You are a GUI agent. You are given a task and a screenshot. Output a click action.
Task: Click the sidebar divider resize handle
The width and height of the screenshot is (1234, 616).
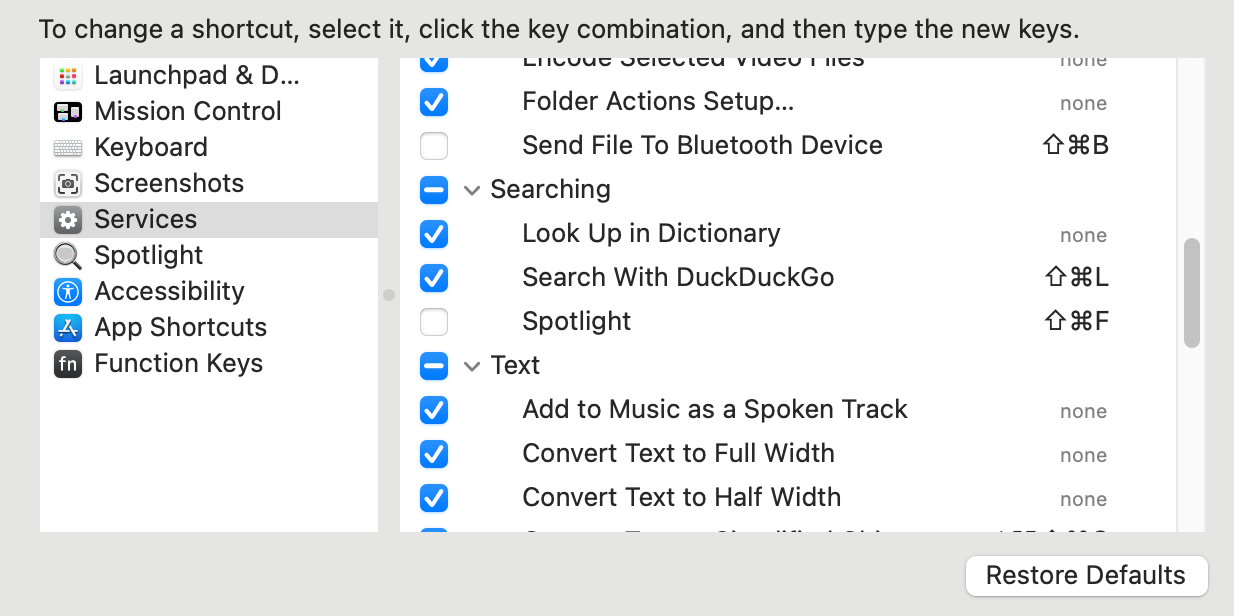pyautogui.click(x=389, y=295)
